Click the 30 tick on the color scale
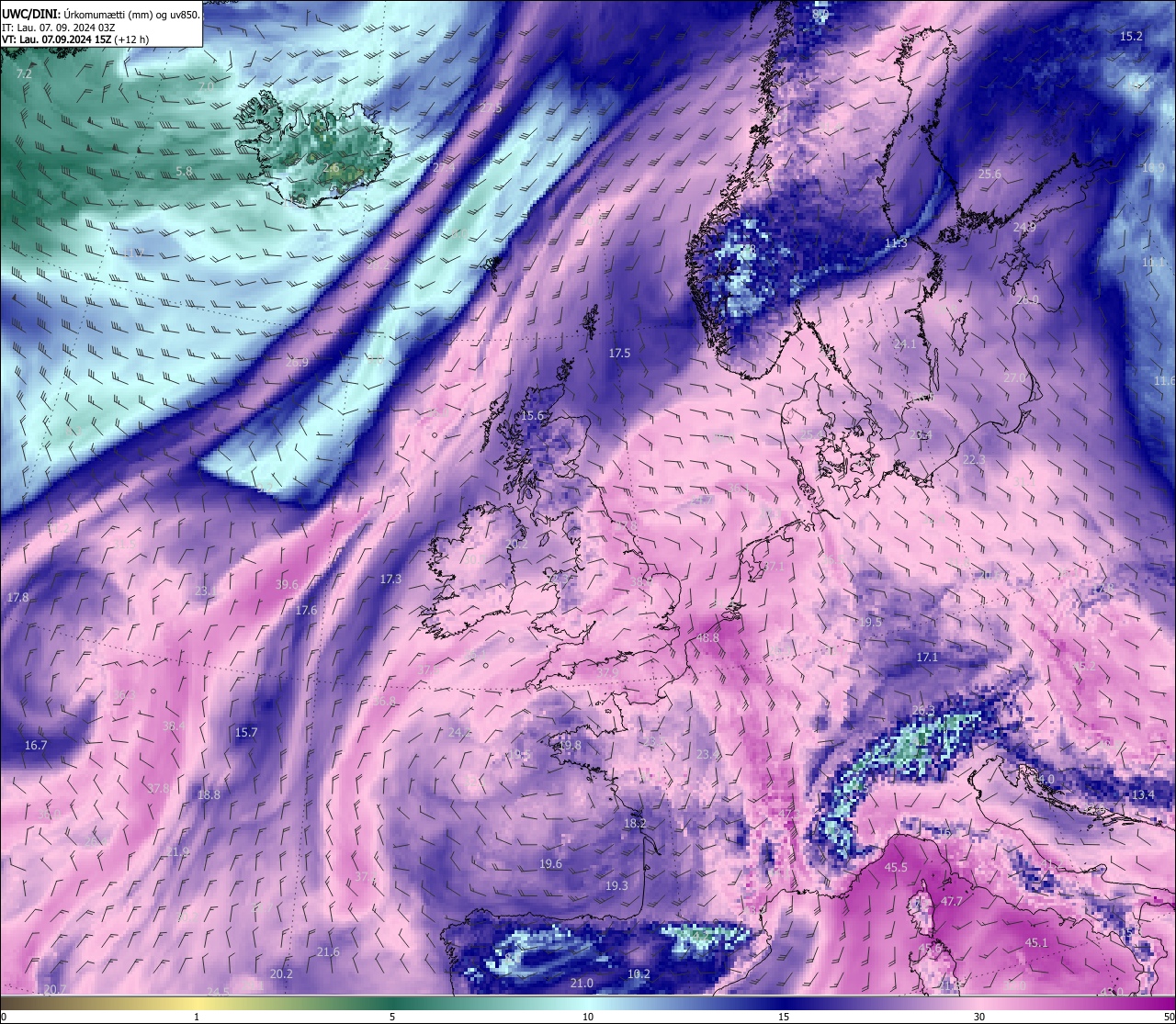1176x1024 pixels. (979, 1017)
